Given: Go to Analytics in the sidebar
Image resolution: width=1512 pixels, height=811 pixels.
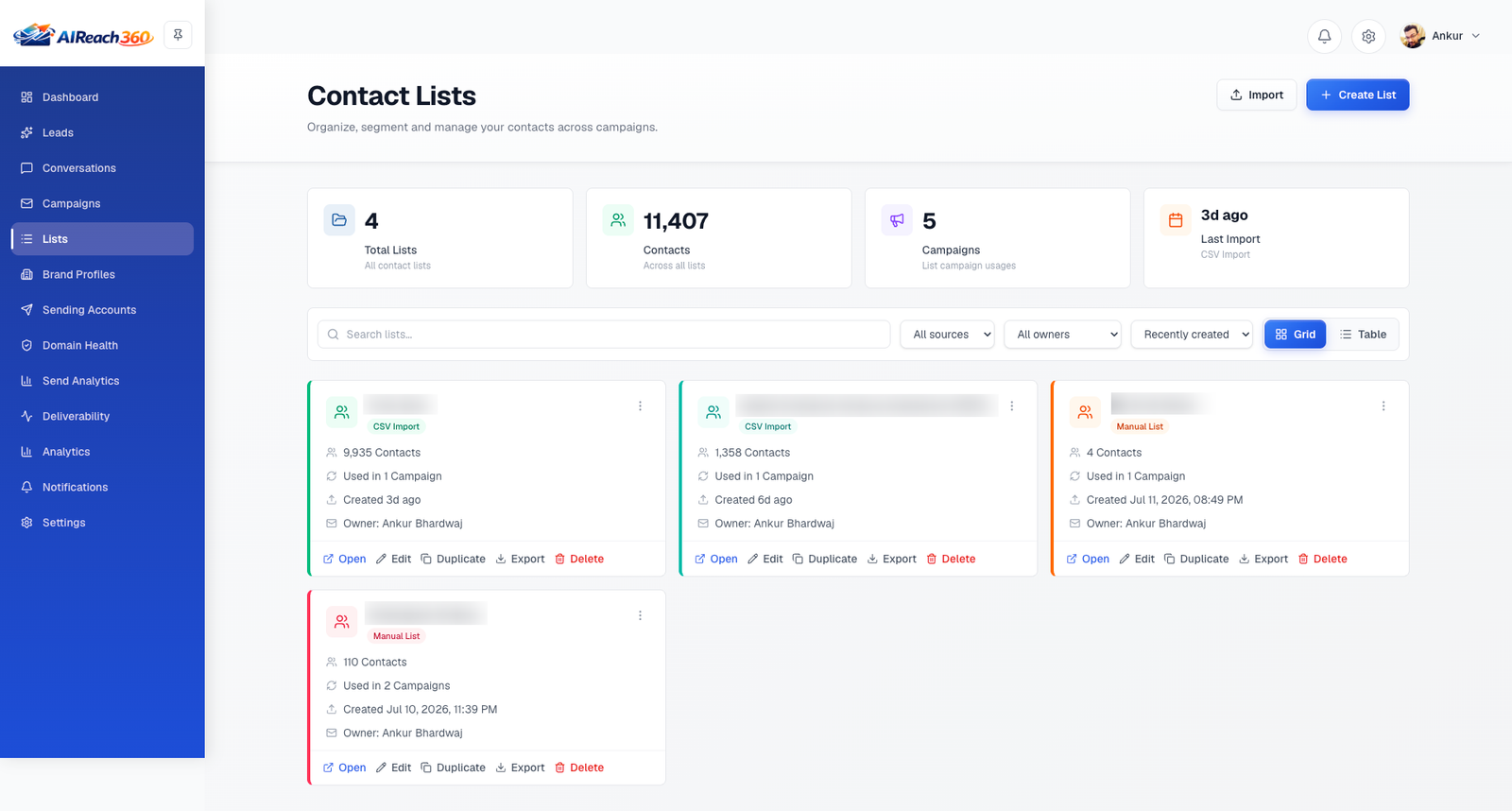Looking at the screenshot, I should [102, 452].
